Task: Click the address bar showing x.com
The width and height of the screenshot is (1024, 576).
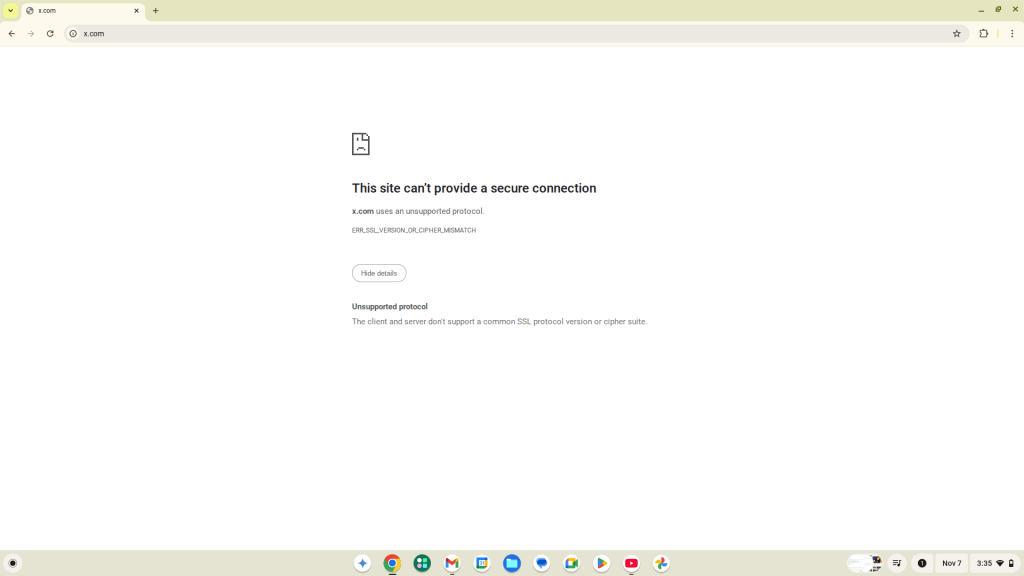Action: point(500,33)
